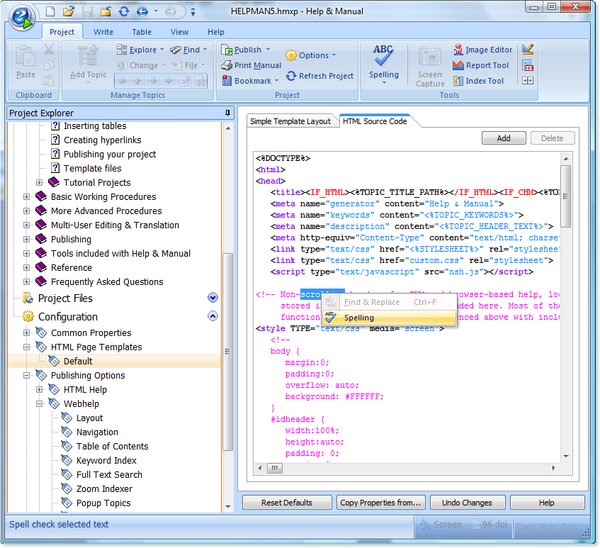Image resolution: width=600 pixels, height=548 pixels.
Task: Click the horizontal scrollbar of code editor
Action: click(400, 468)
